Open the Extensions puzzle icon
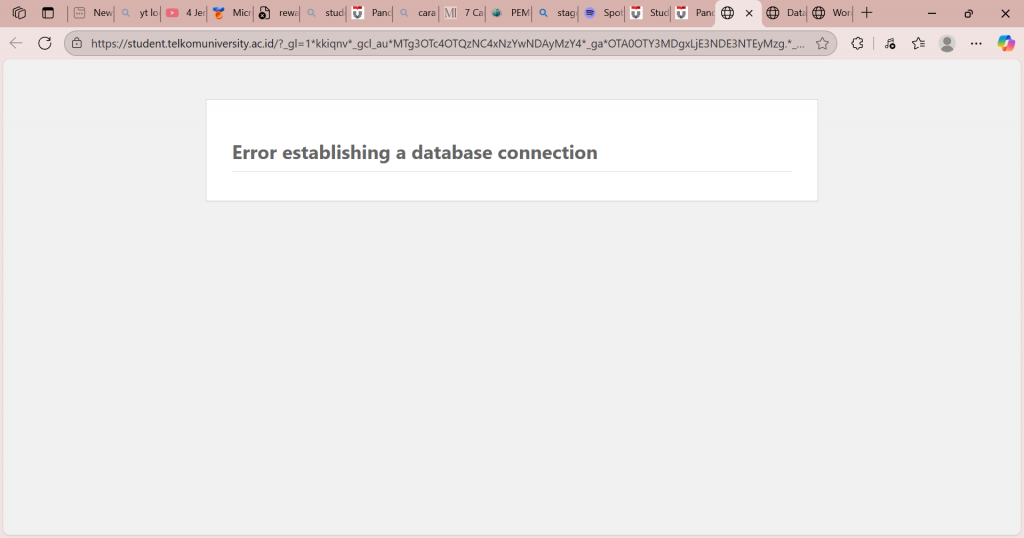Screen dimensions: 1024x538 coord(857,44)
